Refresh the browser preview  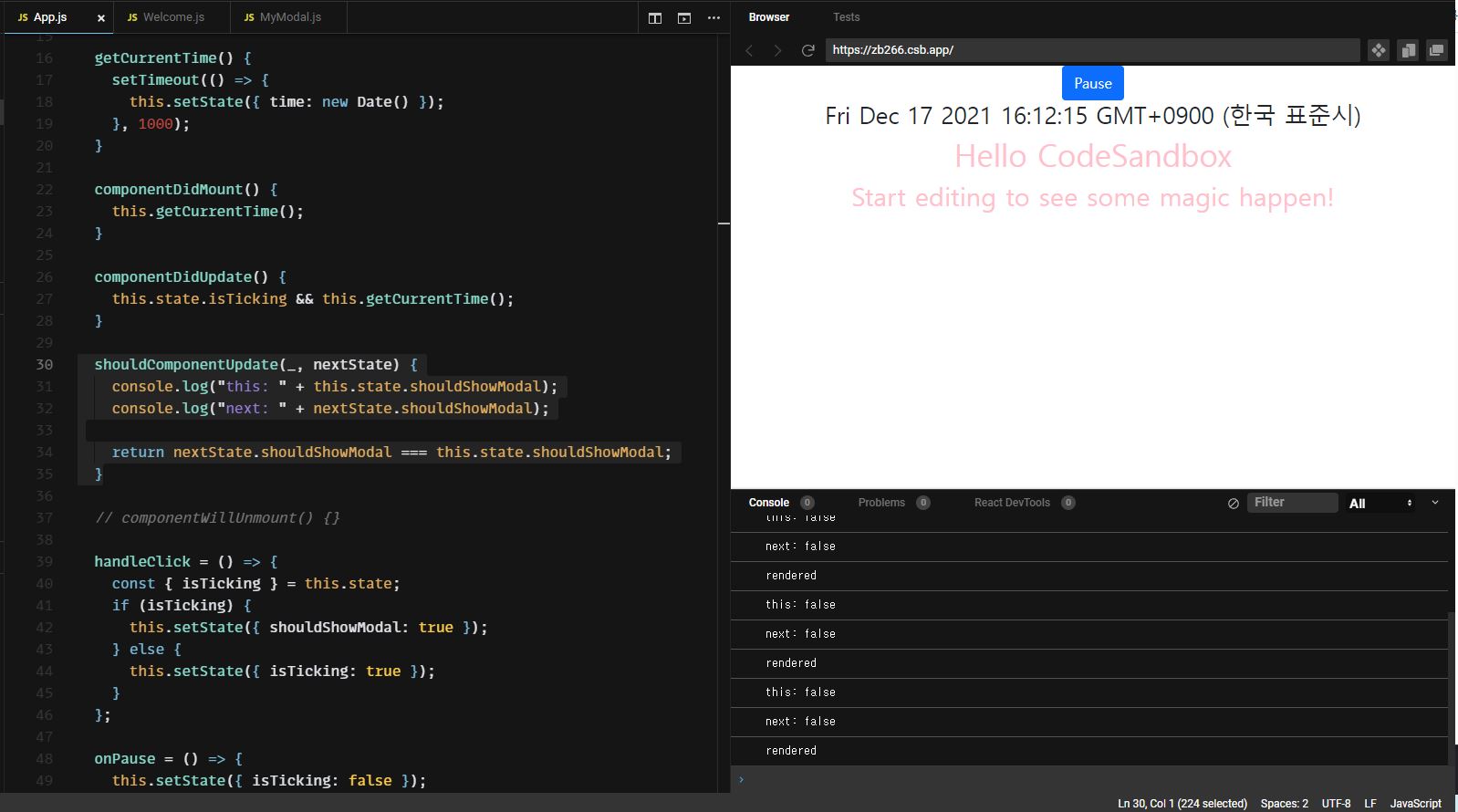tap(807, 50)
